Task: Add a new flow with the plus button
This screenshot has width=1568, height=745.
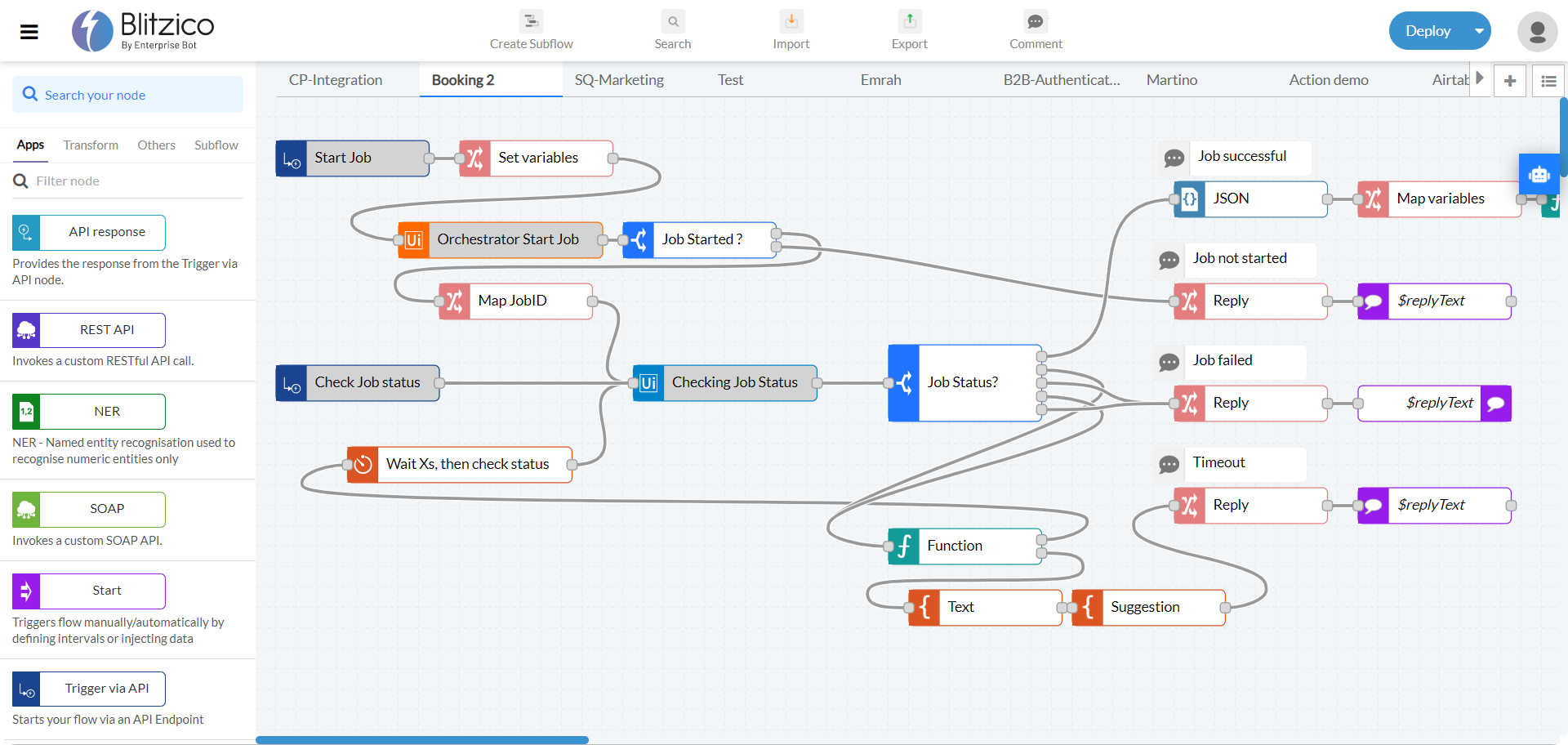Action: pyautogui.click(x=1510, y=80)
